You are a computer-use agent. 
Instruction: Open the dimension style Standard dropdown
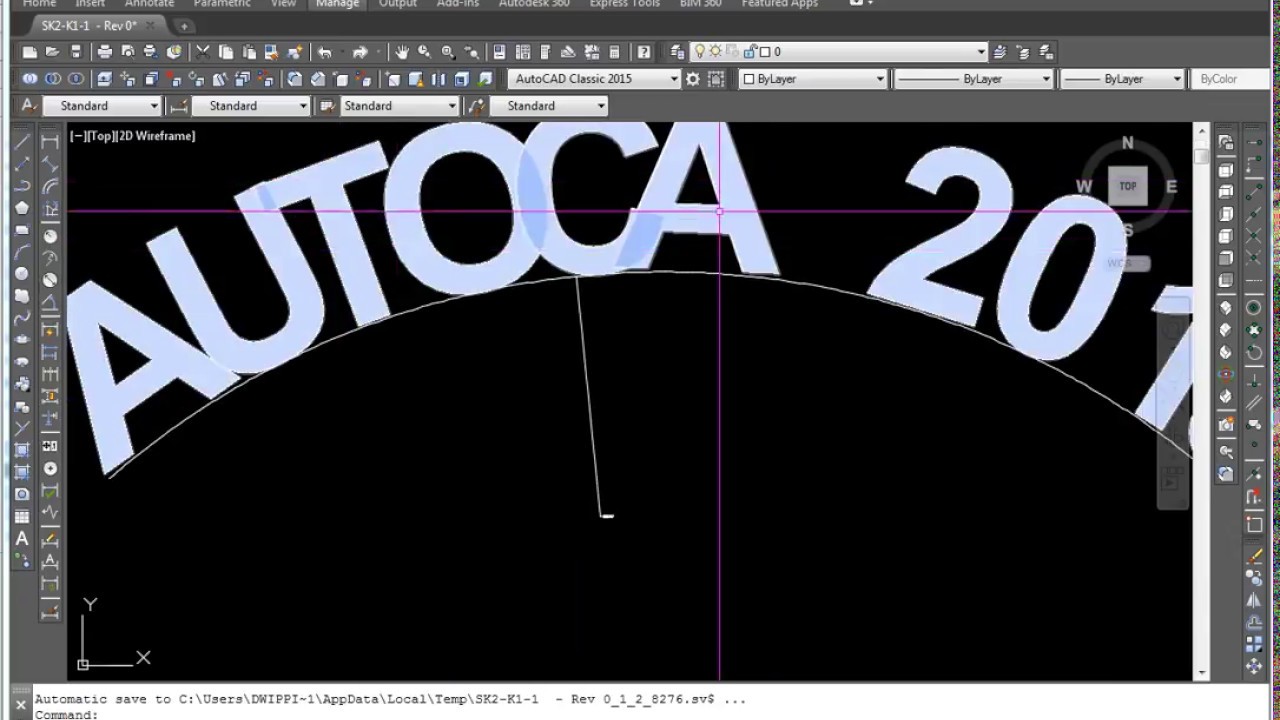[303, 106]
